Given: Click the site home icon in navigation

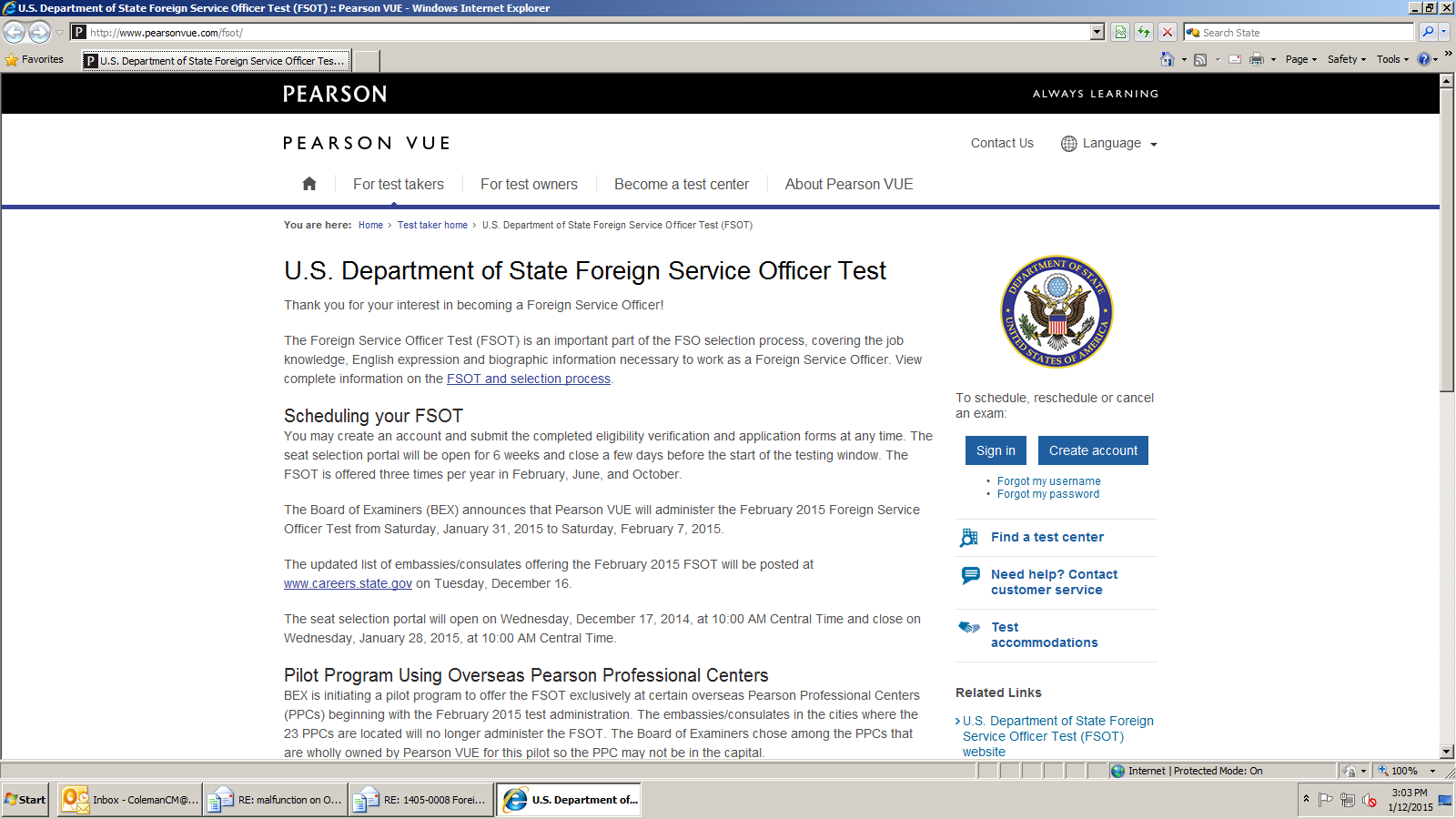Looking at the screenshot, I should click(309, 184).
